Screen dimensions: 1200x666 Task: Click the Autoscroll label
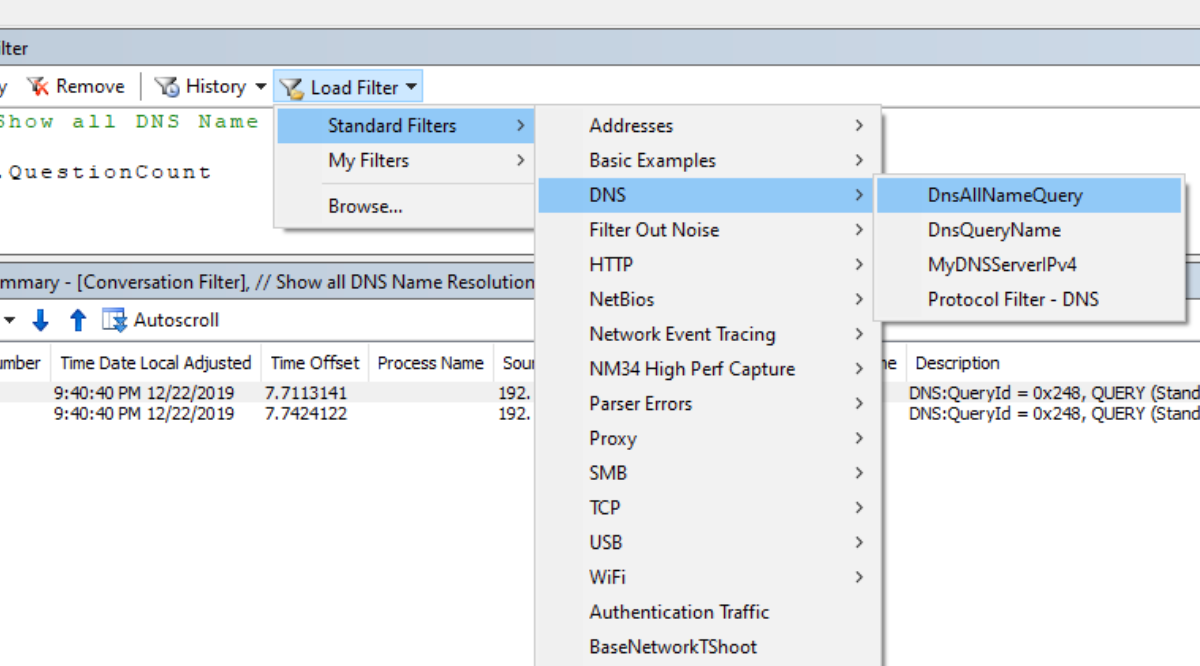176,320
